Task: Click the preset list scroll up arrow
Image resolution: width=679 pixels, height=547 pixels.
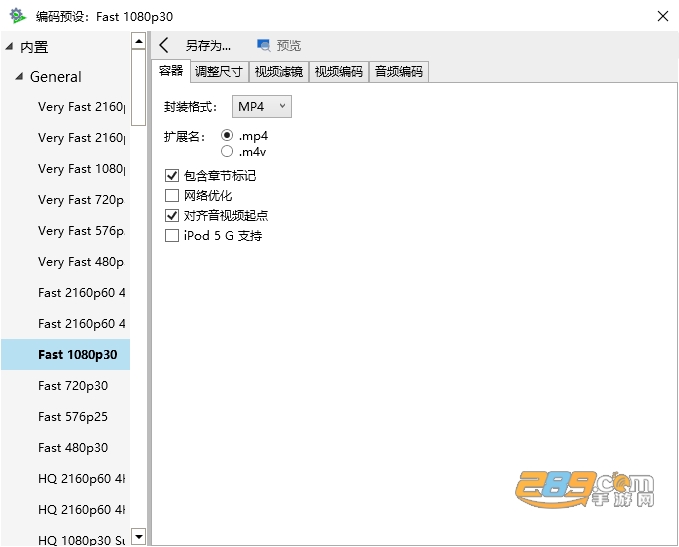Action: 139,41
